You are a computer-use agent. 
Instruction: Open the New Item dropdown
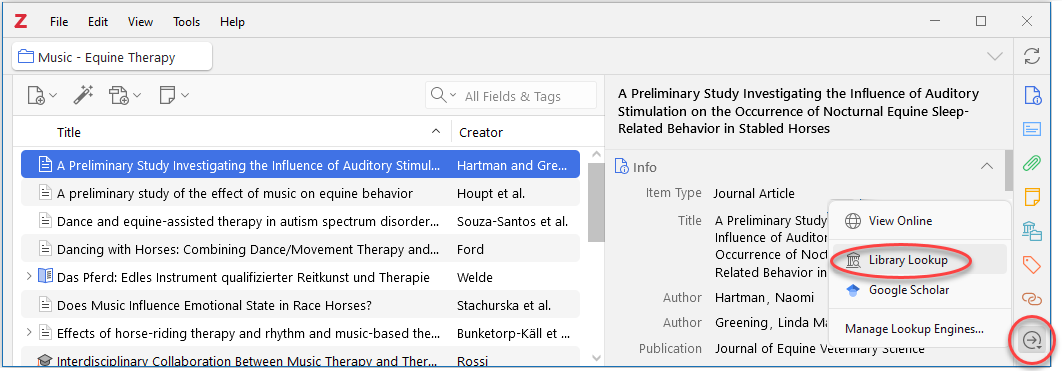41,95
